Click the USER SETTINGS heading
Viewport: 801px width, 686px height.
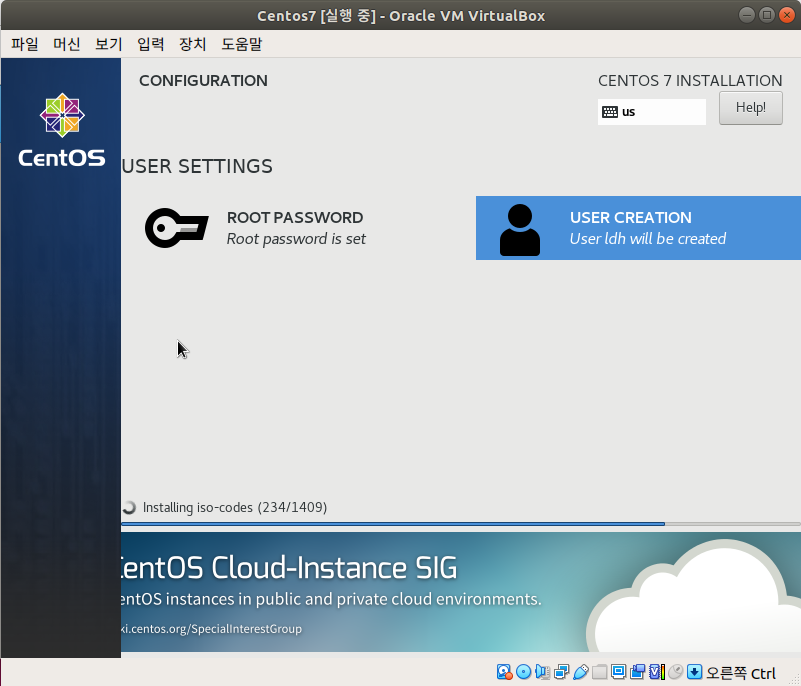pos(197,167)
